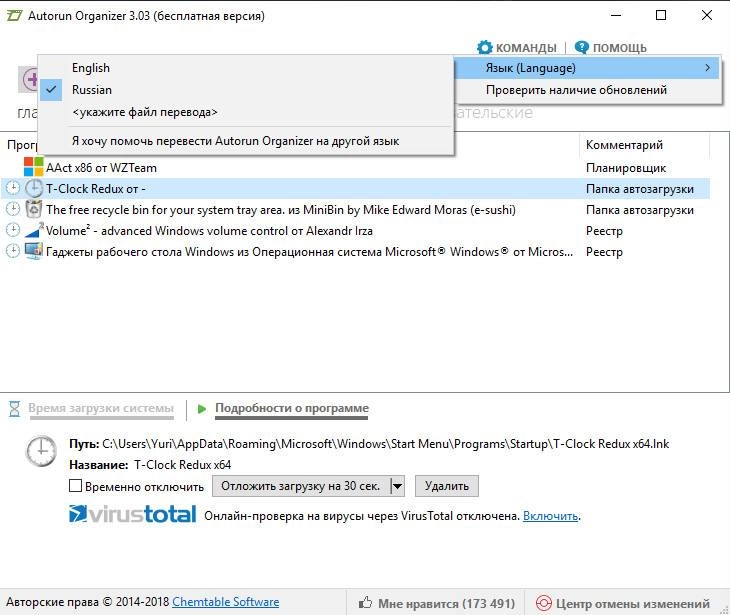Click delay clock icon beside Volume² row

13,230
